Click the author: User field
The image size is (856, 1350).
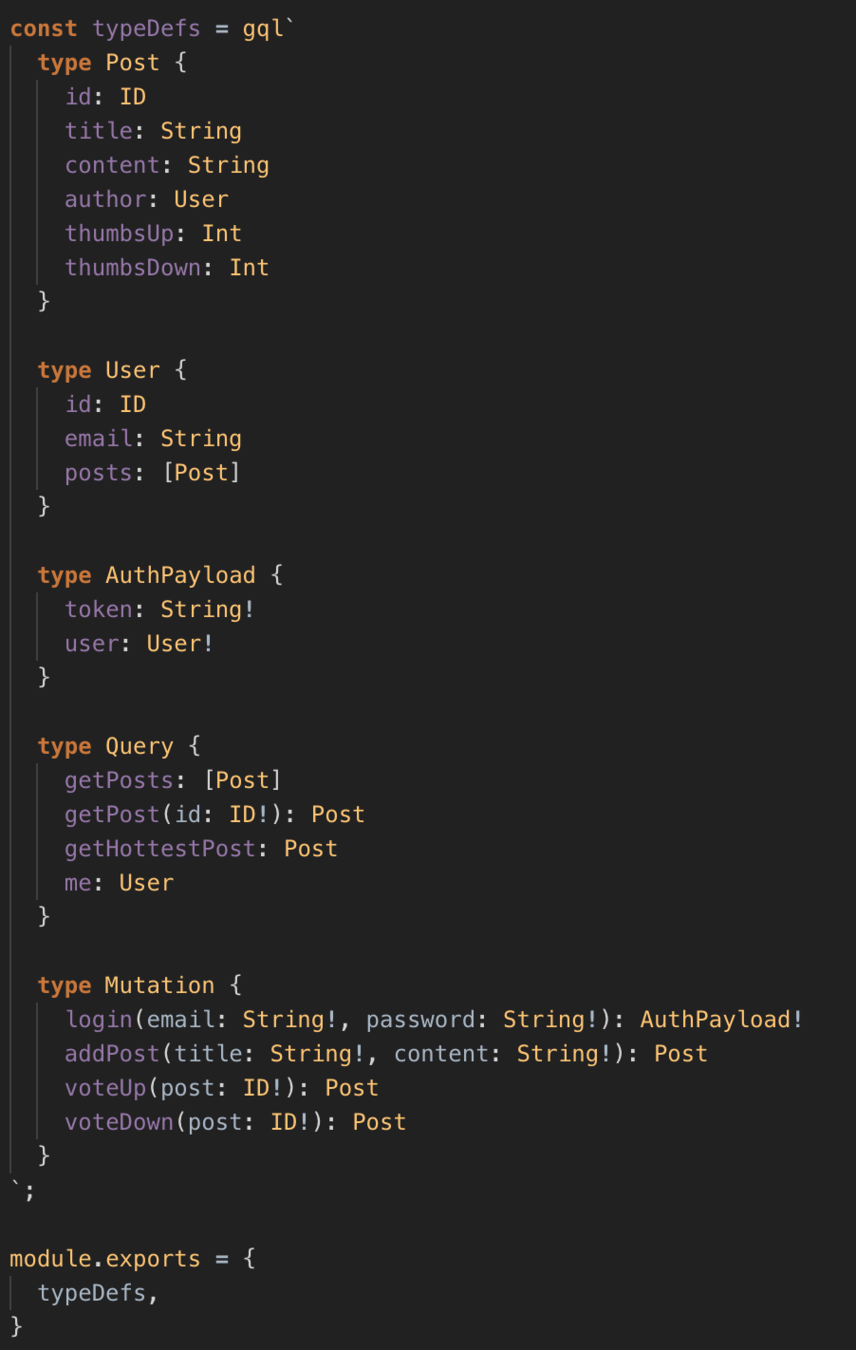pyautogui.click(x=147, y=199)
